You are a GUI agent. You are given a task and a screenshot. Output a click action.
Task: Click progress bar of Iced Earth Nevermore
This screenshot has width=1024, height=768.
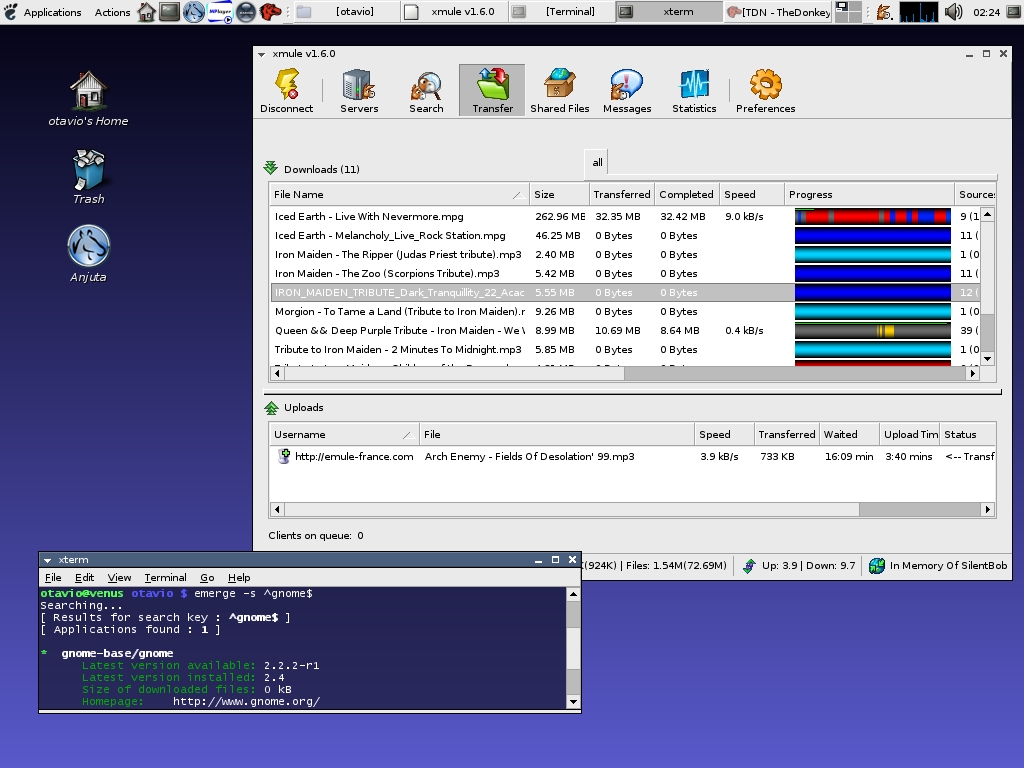point(872,216)
